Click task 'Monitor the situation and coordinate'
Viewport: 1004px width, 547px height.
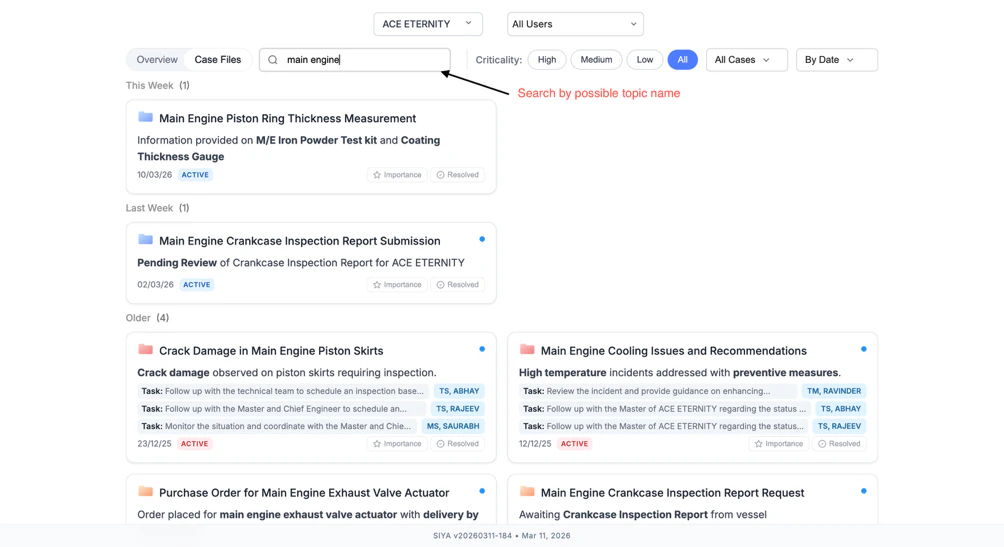[x=277, y=426]
